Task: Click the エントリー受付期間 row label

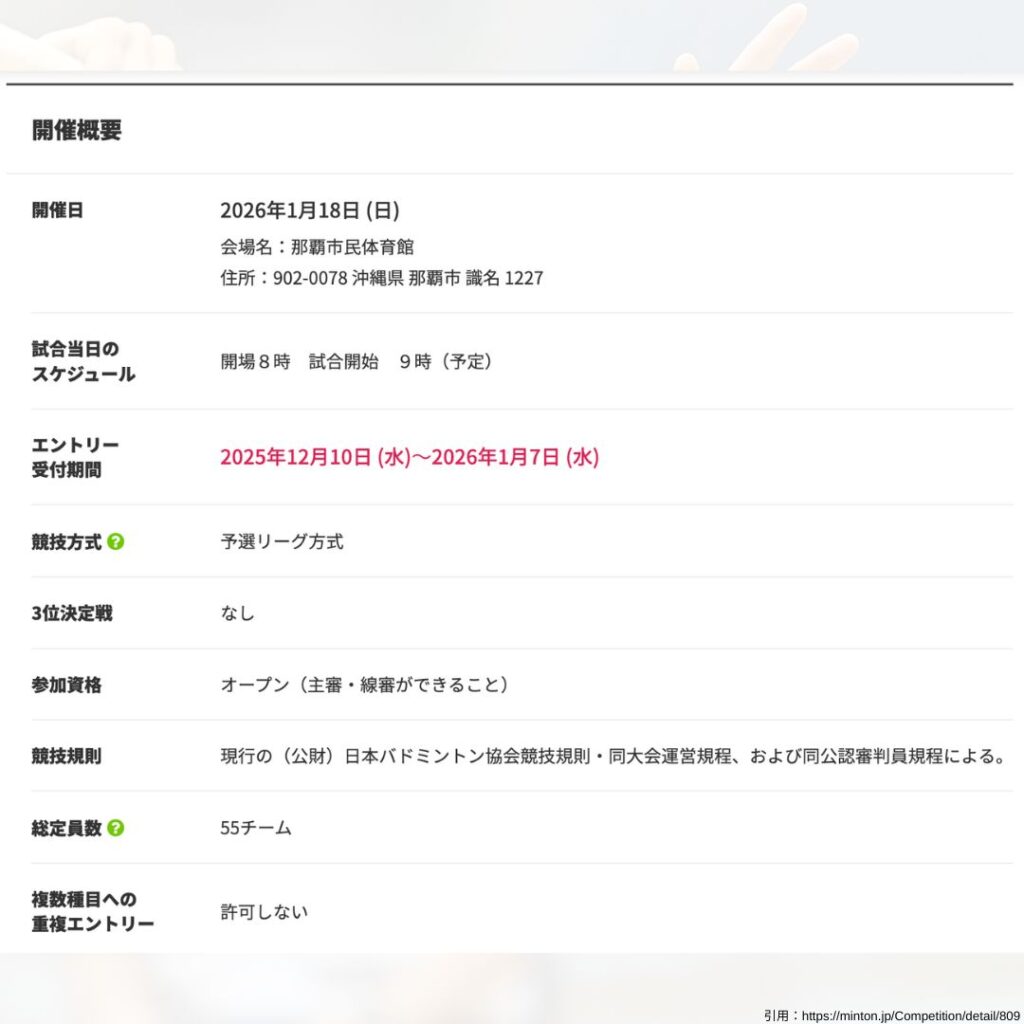Action: tap(75, 457)
